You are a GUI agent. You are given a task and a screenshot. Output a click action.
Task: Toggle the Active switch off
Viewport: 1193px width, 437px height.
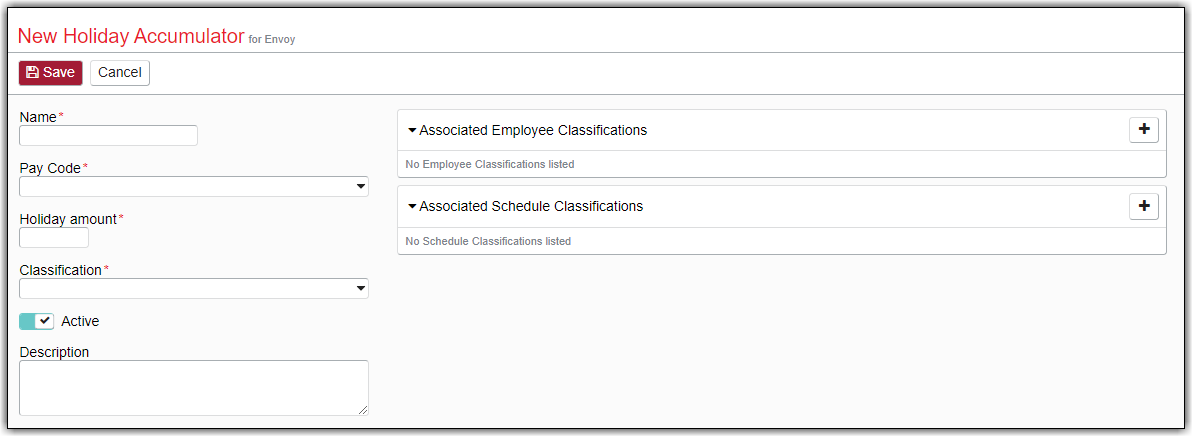pyautogui.click(x=37, y=321)
